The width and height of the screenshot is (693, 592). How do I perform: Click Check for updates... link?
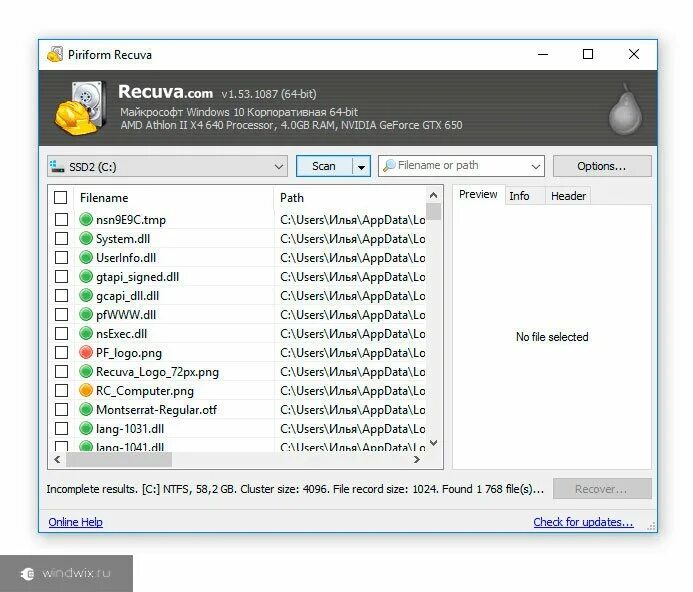tap(583, 522)
